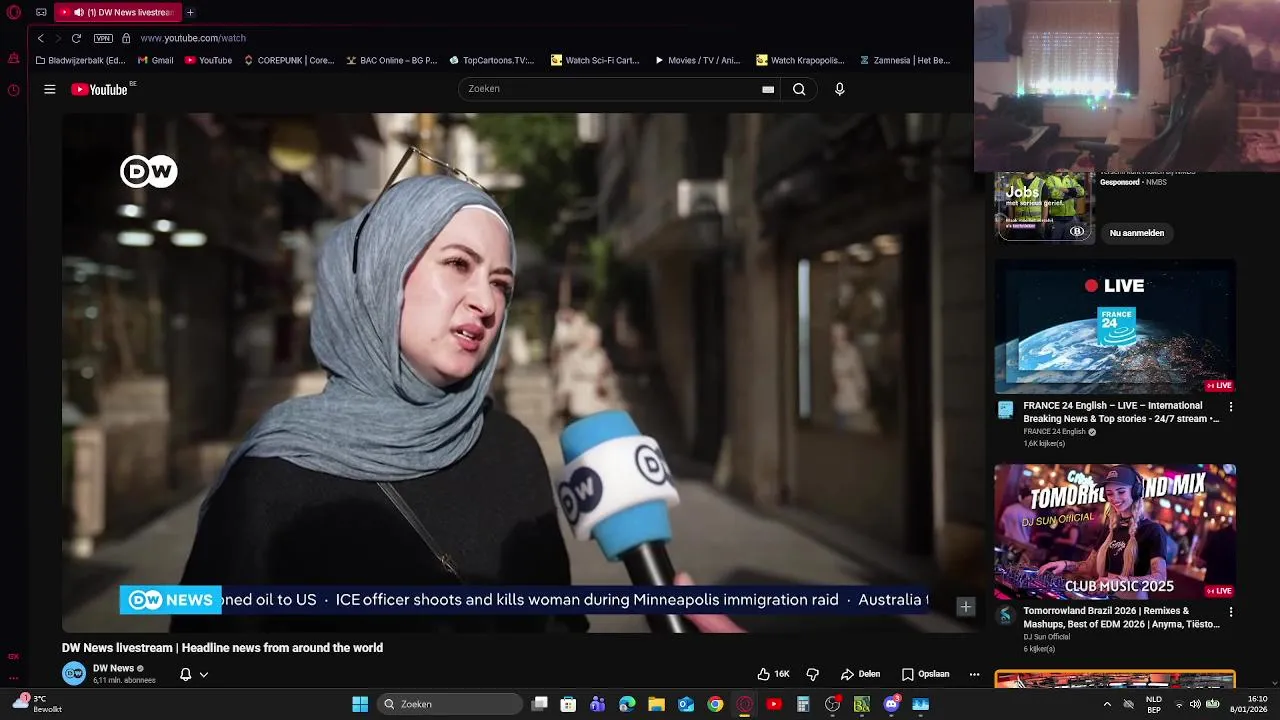1280x720 pixels.
Task: Open the sidebar three-dots setup menu
Action: click(13, 678)
